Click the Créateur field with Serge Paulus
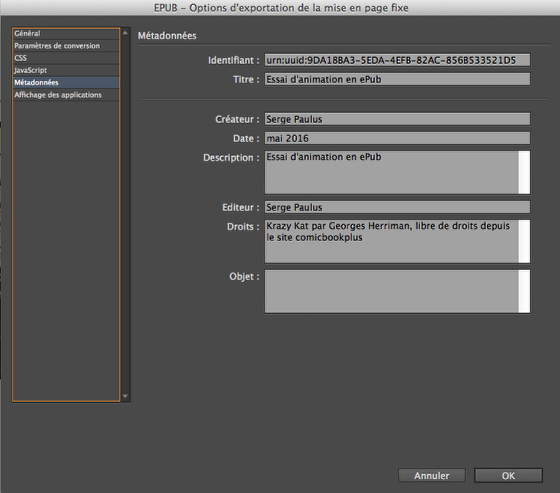This screenshot has height=493, width=560. tap(397, 119)
